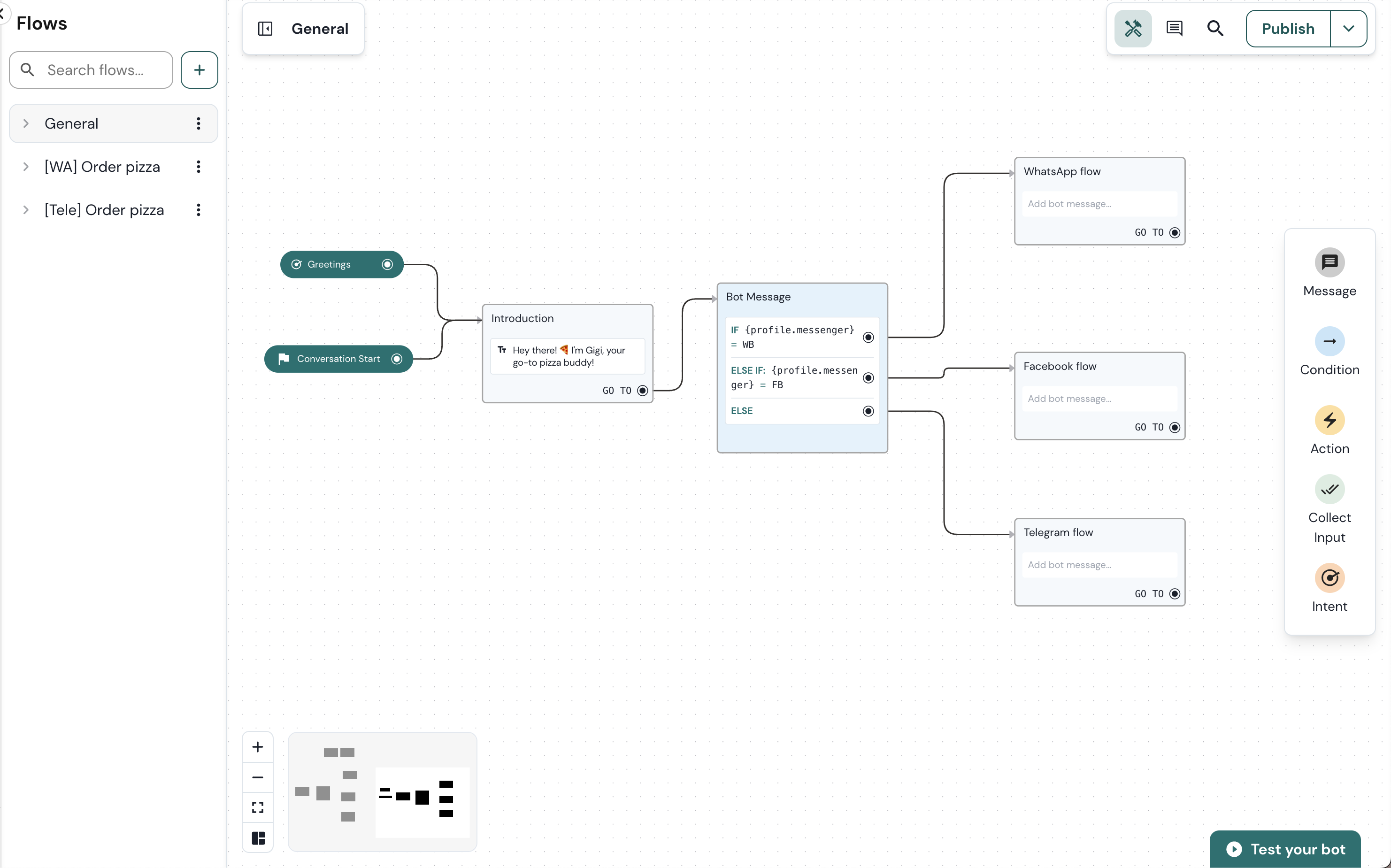
Task: Click the Test your bot button
Action: [x=1284, y=849]
